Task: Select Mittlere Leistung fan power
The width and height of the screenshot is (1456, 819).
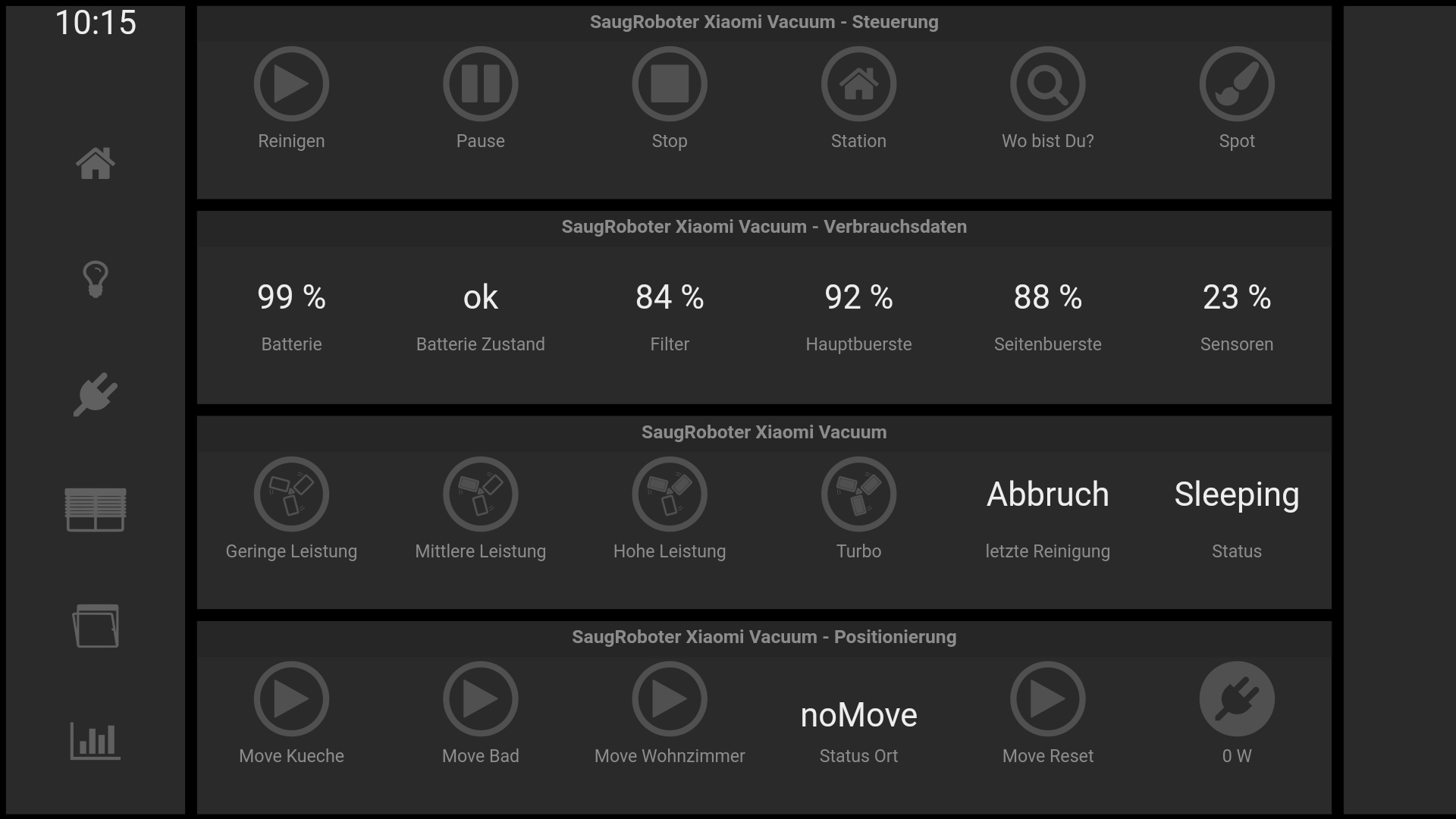Action: 480,494
